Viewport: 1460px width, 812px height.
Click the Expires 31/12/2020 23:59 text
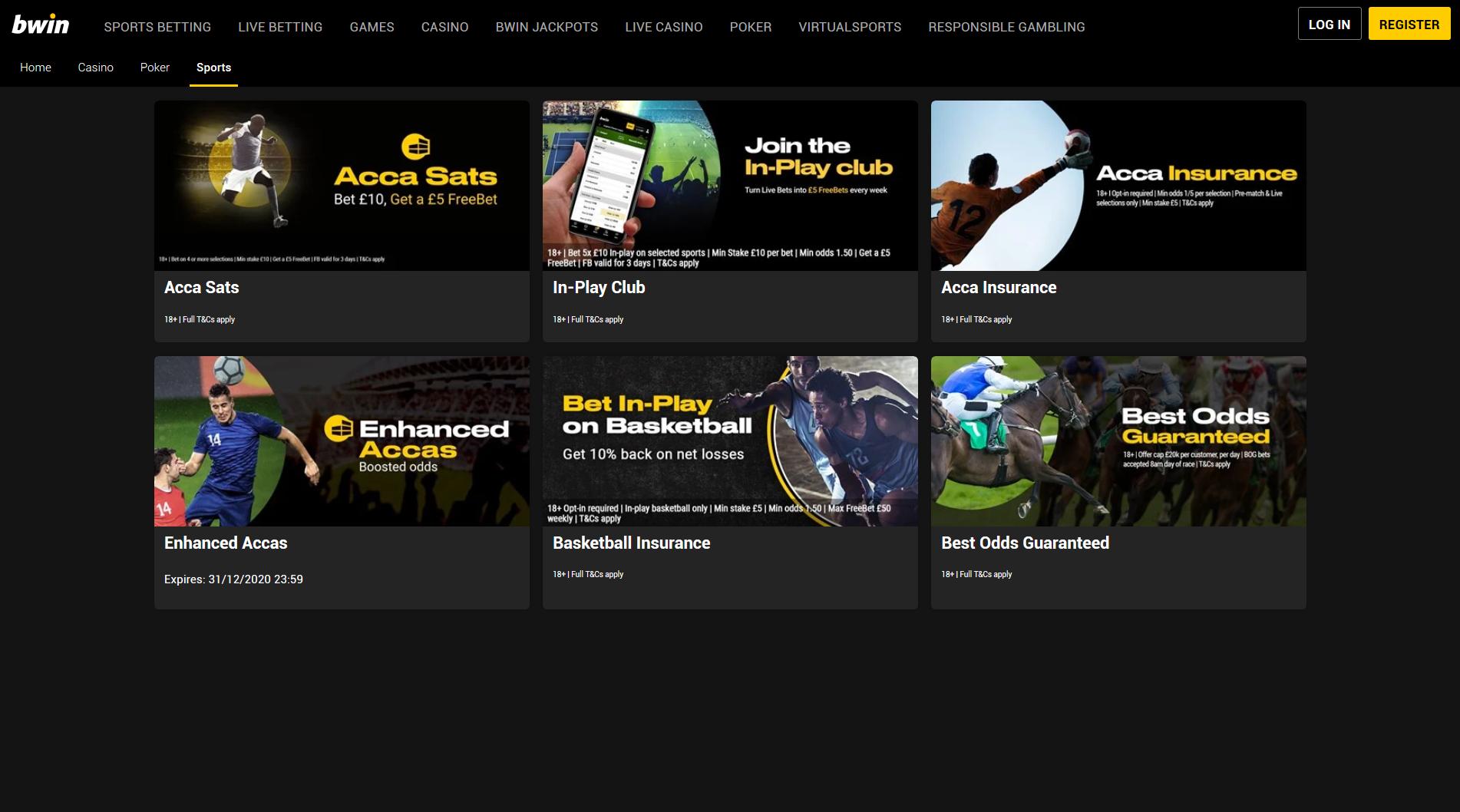click(233, 579)
